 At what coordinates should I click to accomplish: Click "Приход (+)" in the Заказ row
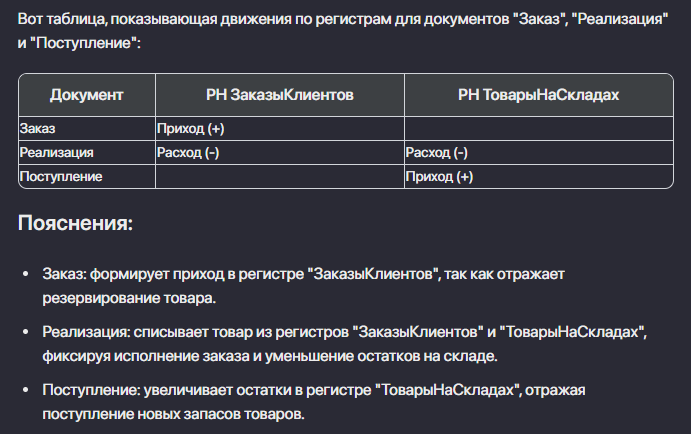point(191,129)
